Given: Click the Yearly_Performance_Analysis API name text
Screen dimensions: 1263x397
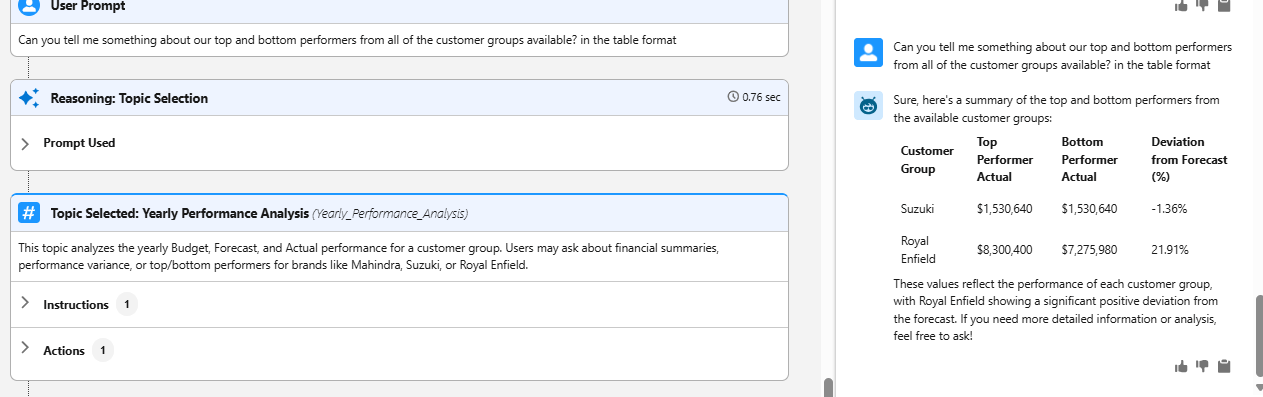Looking at the screenshot, I should pyautogui.click(x=390, y=213).
